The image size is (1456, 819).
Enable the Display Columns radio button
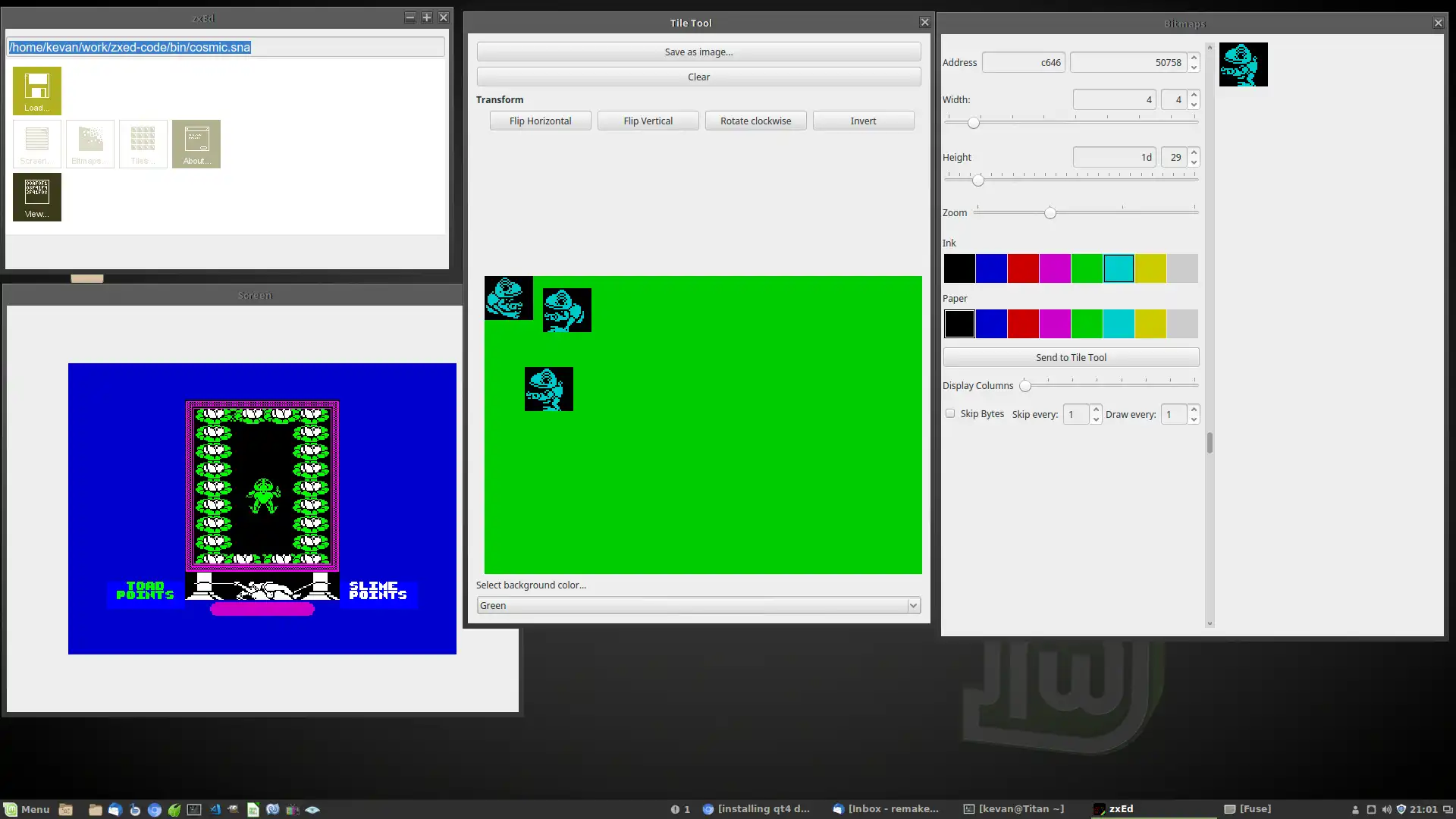[1025, 384]
